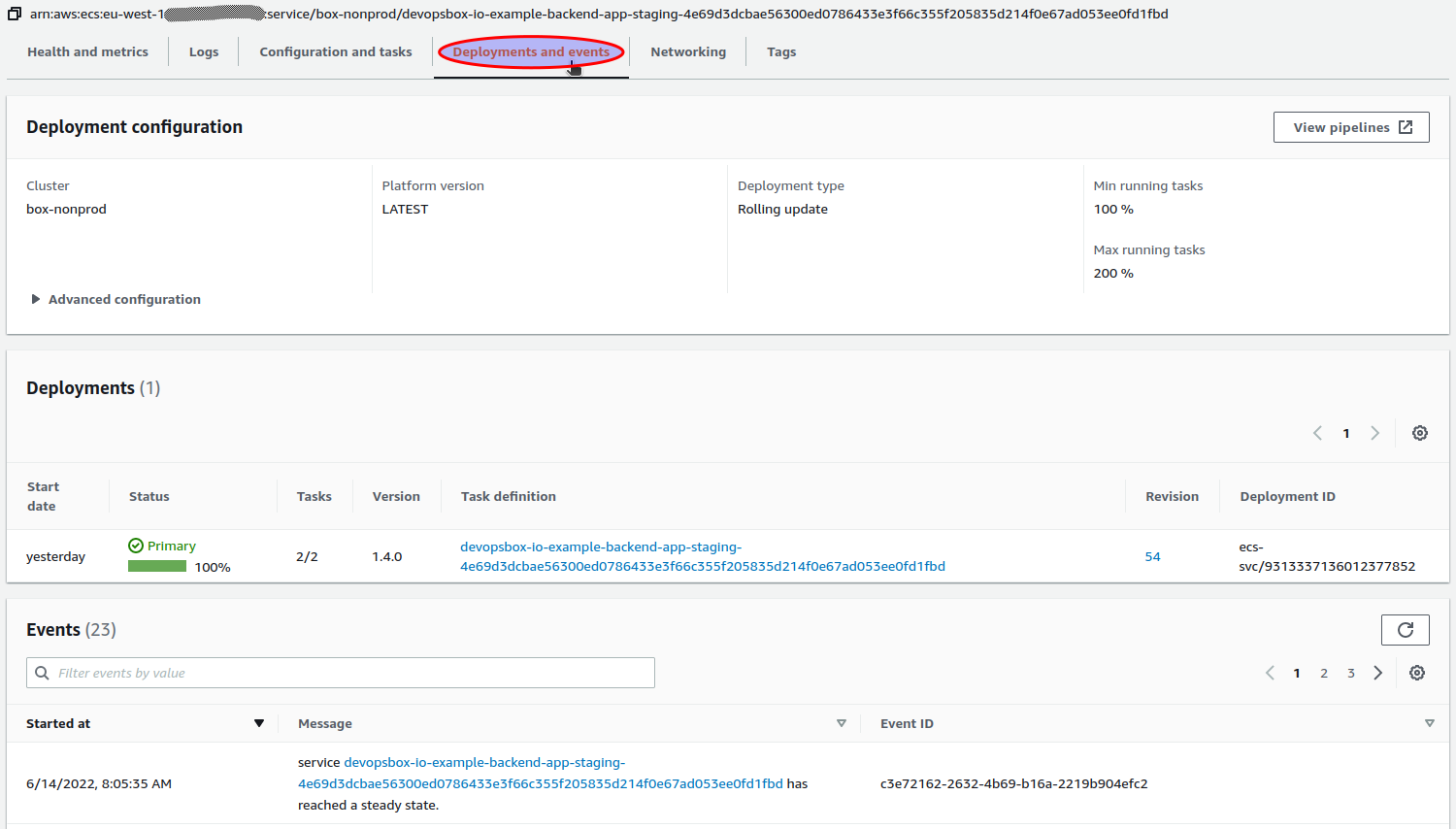Viewport: 1456px width, 829px height.
Task: Click the external link icon on View pipelines
Action: click(x=1406, y=126)
